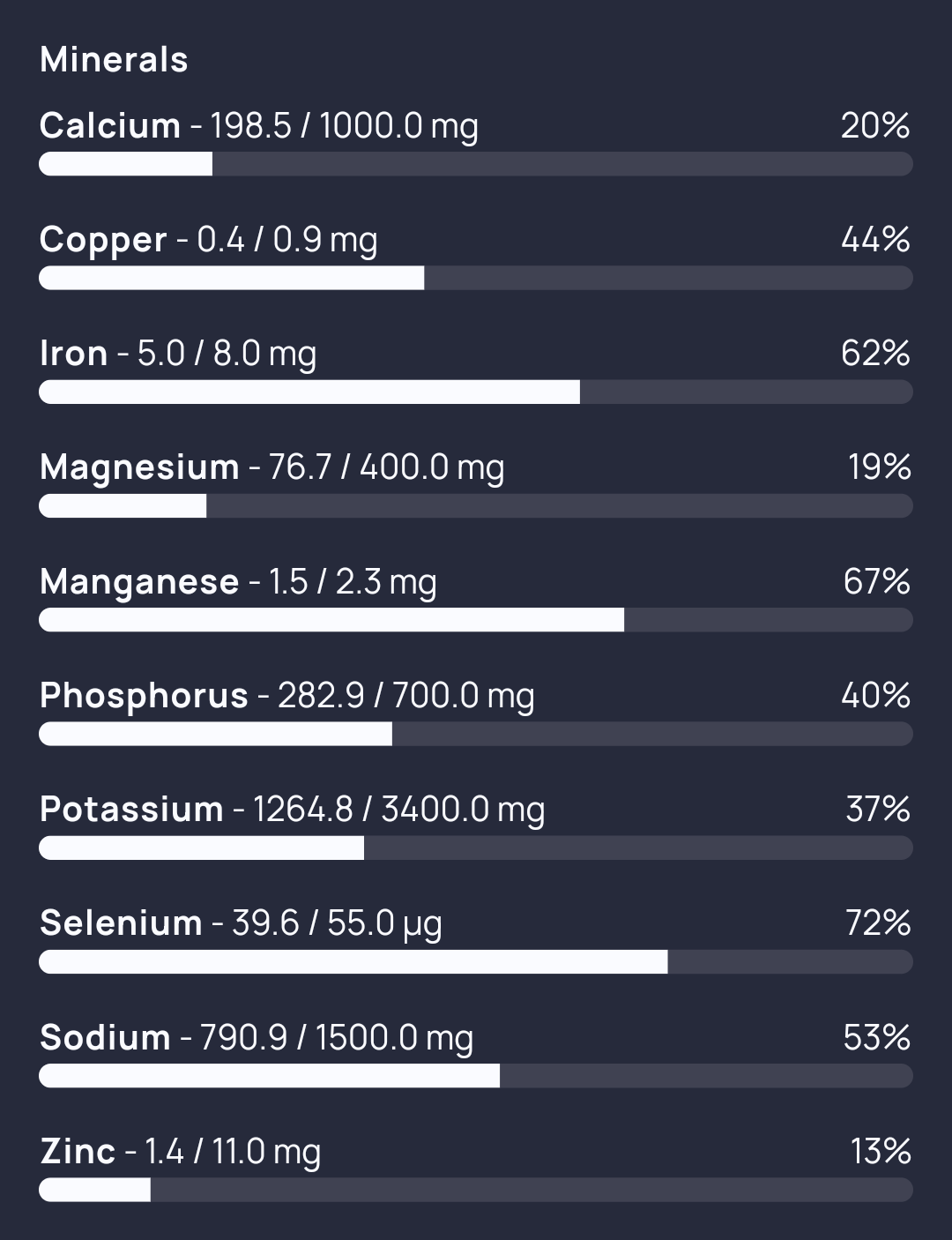This screenshot has height=1240, width=952.
Task: Click the Sodium 53% progress bar
Action: click(476, 1075)
